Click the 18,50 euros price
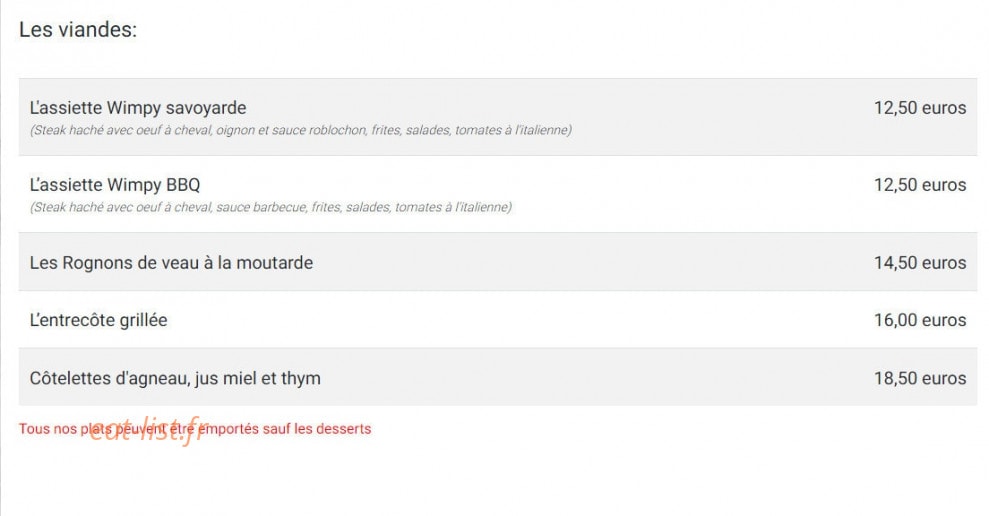989x516 pixels. coord(920,378)
